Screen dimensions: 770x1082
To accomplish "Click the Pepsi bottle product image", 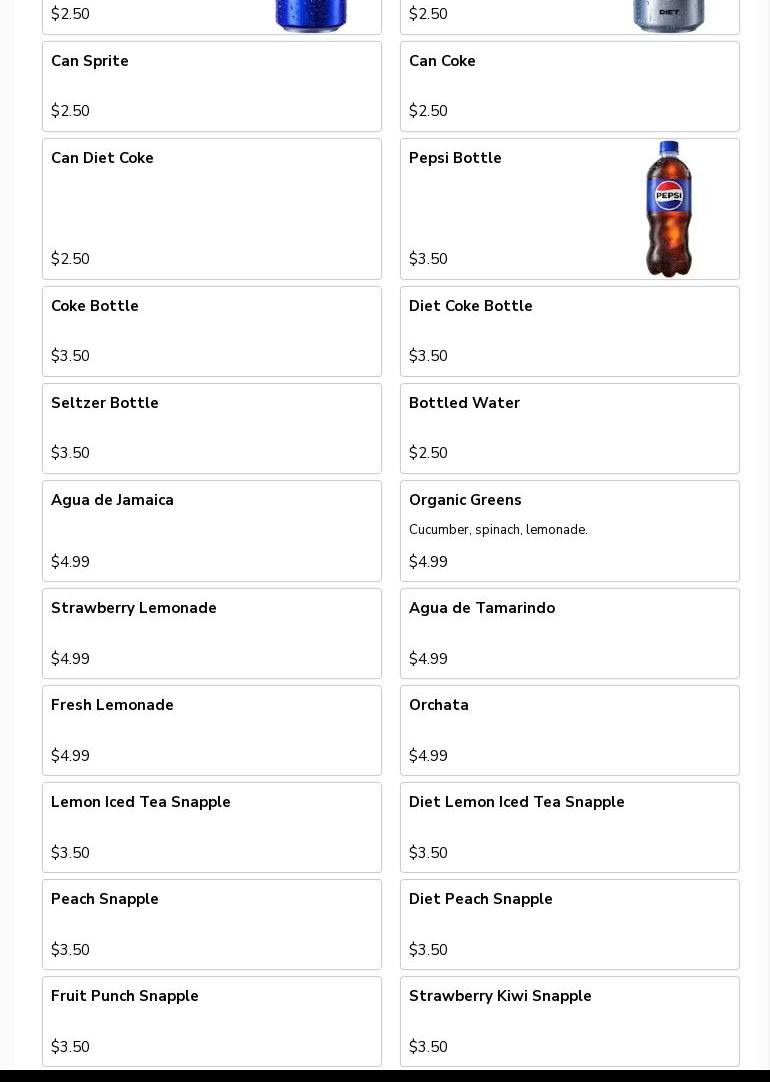I will pyautogui.click(x=669, y=209).
